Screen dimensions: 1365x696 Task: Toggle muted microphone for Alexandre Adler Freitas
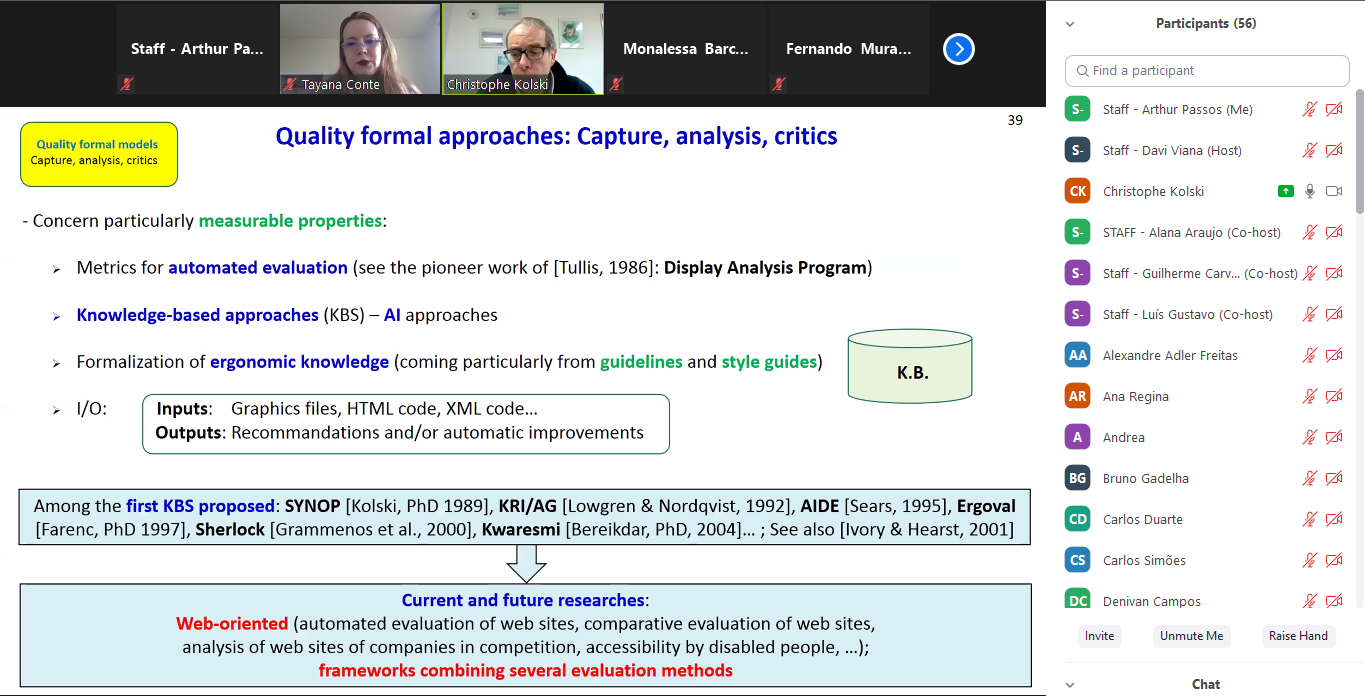pos(1310,355)
